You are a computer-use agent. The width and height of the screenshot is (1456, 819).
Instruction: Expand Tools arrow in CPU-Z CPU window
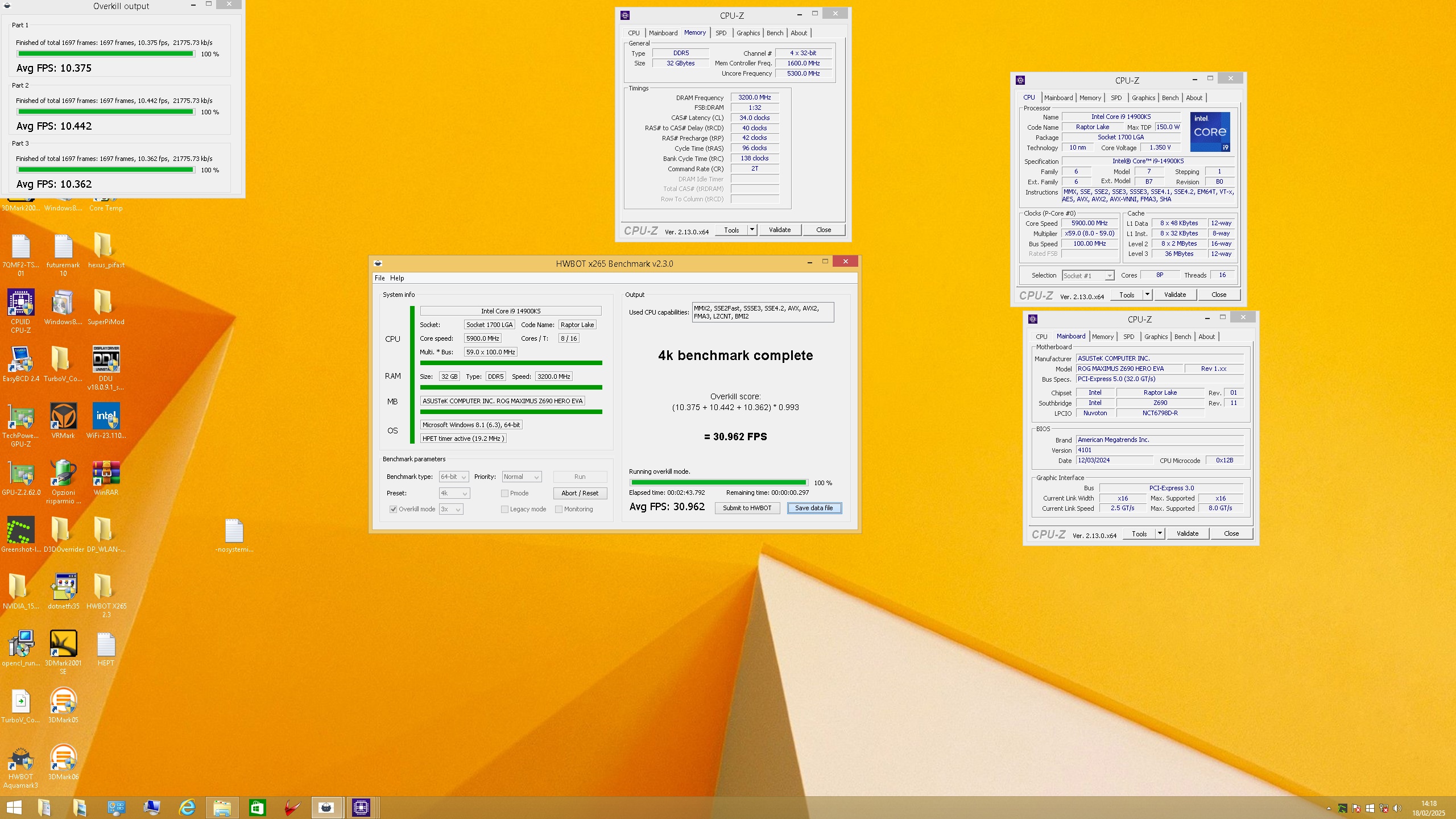click(x=1147, y=295)
